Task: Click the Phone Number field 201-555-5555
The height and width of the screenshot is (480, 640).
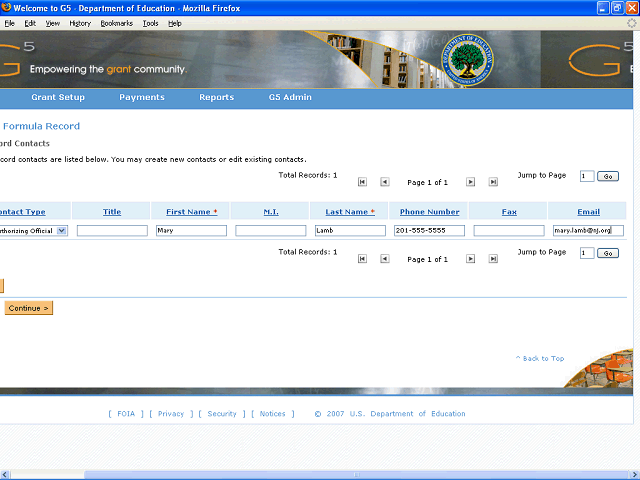Action: [x=429, y=231]
